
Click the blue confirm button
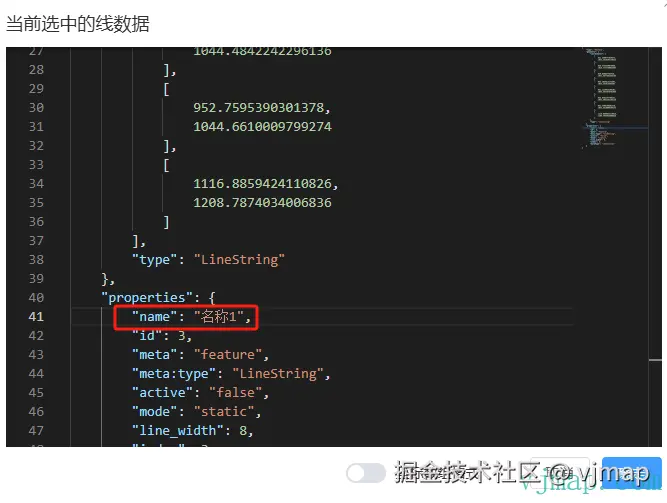(632, 473)
